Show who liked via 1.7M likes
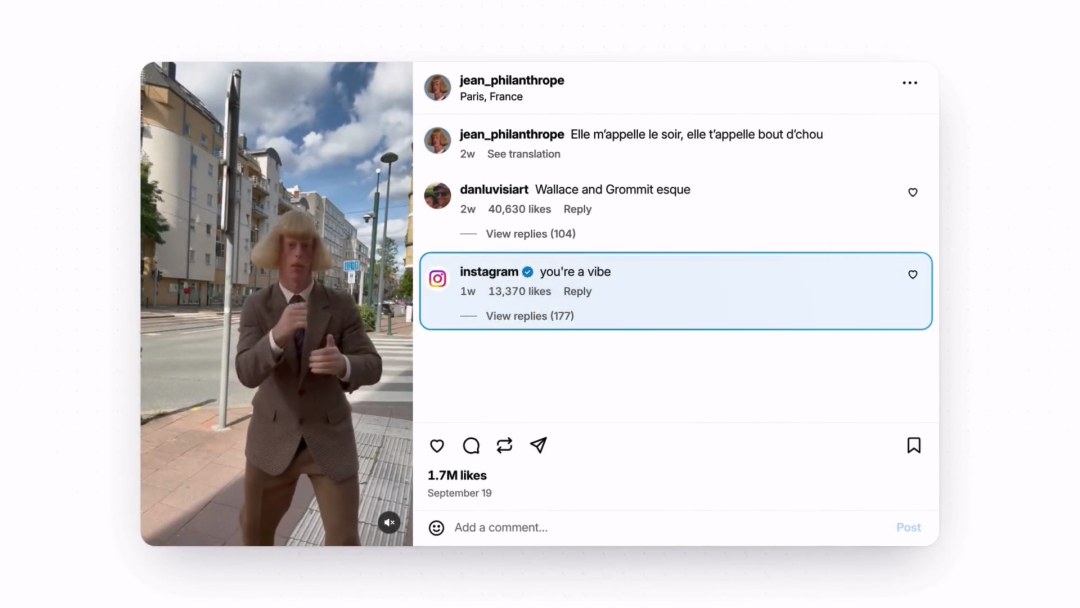 coord(457,476)
